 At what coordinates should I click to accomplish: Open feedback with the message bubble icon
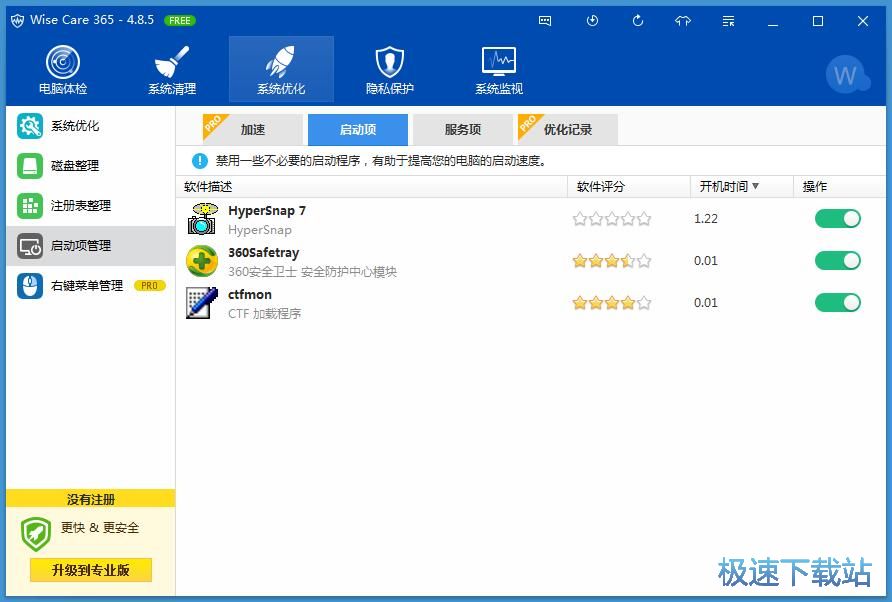coord(544,20)
